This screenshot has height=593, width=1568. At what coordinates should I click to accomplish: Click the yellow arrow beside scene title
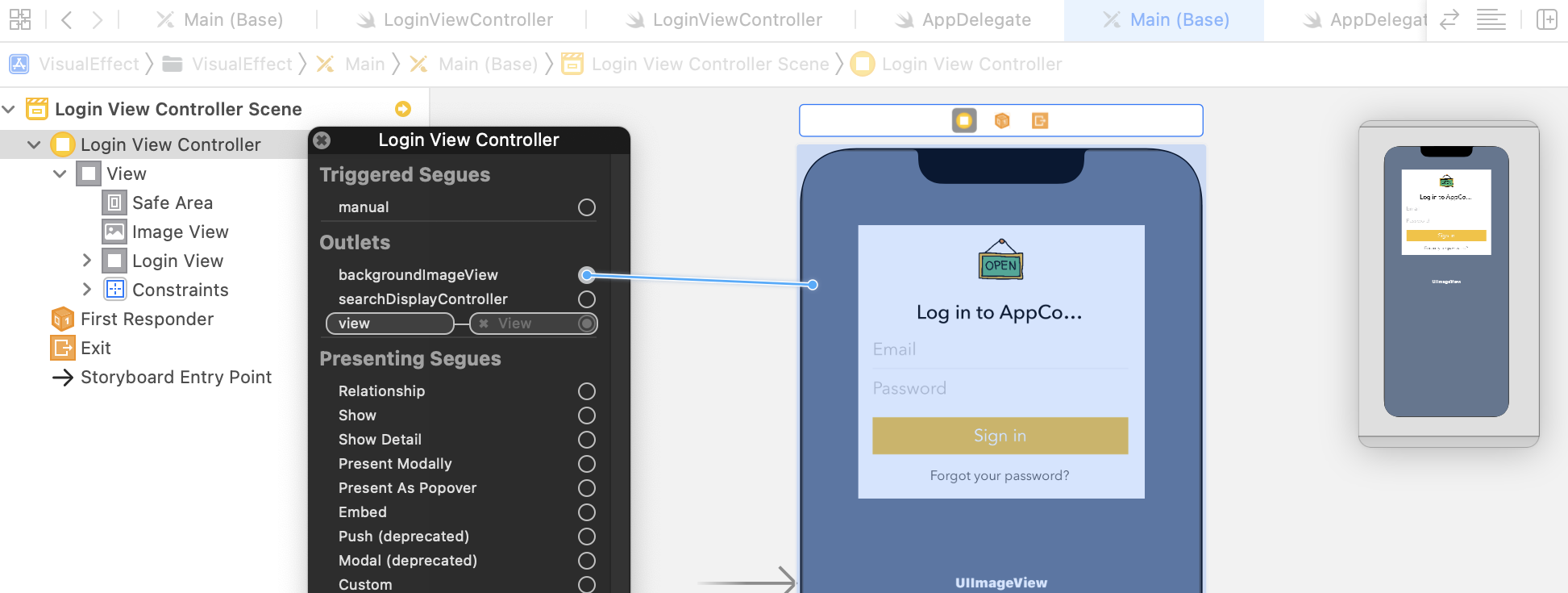(403, 109)
